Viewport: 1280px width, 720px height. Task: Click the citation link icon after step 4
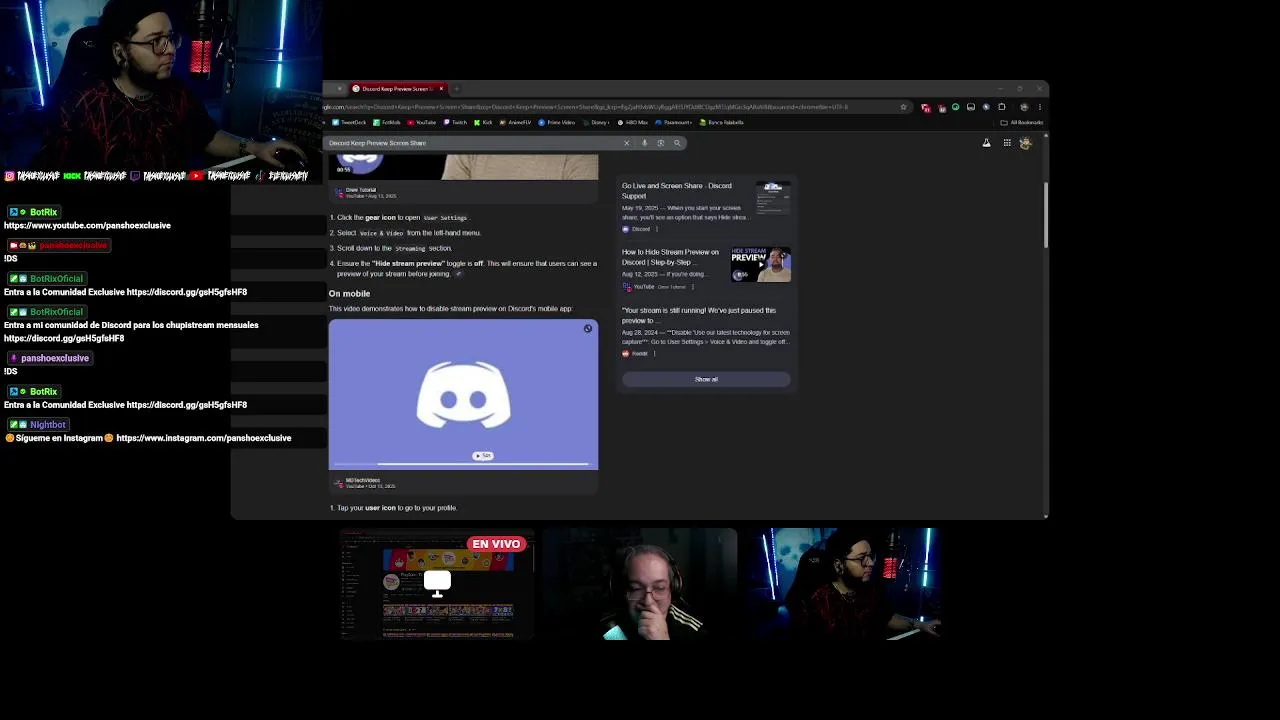tap(459, 273)
